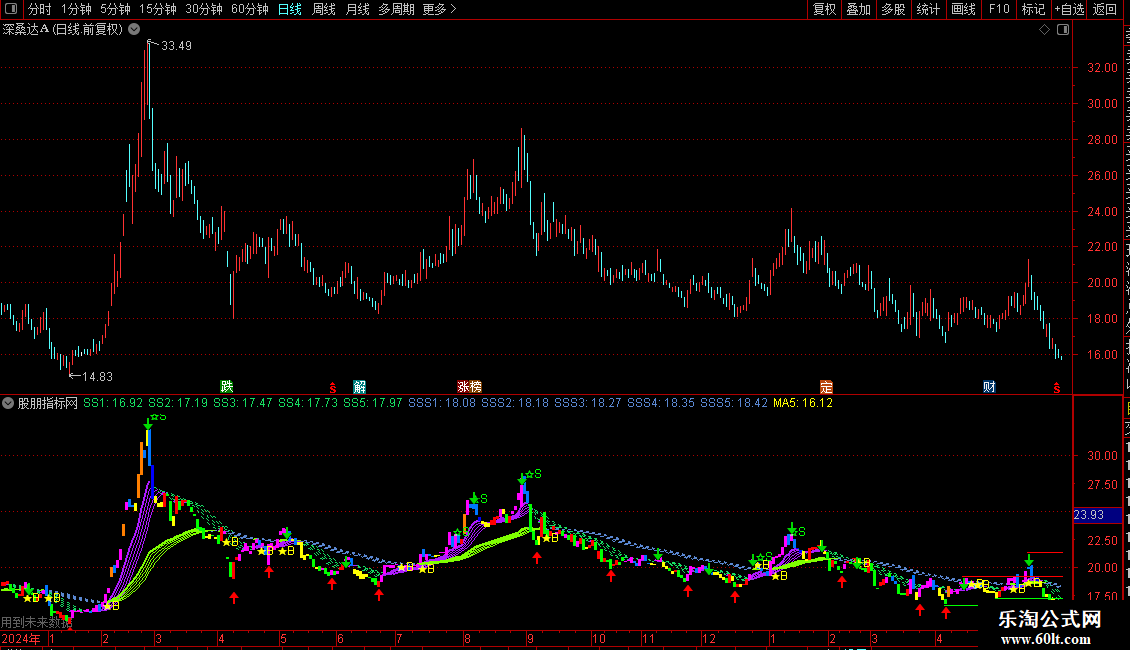1130x650 pixels.
Task: Add stock with +自选 button
Action: coord(1069,9)
